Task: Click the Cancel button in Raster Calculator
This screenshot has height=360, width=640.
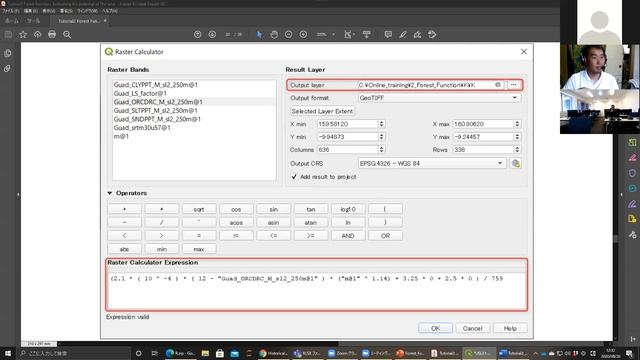Action: click(473, 329)
